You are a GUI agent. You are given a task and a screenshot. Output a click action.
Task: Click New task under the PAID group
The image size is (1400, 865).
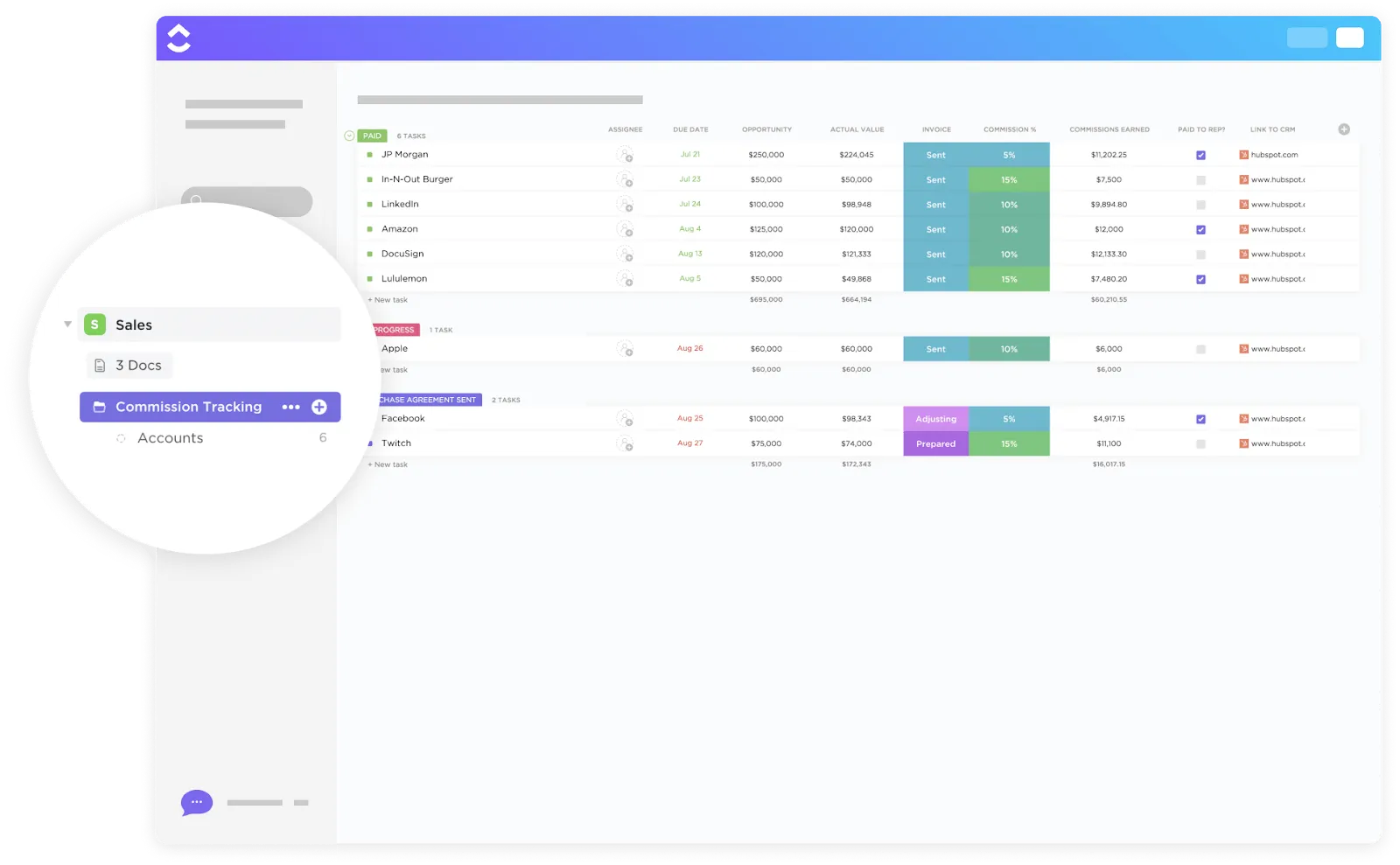coord(388,300)
